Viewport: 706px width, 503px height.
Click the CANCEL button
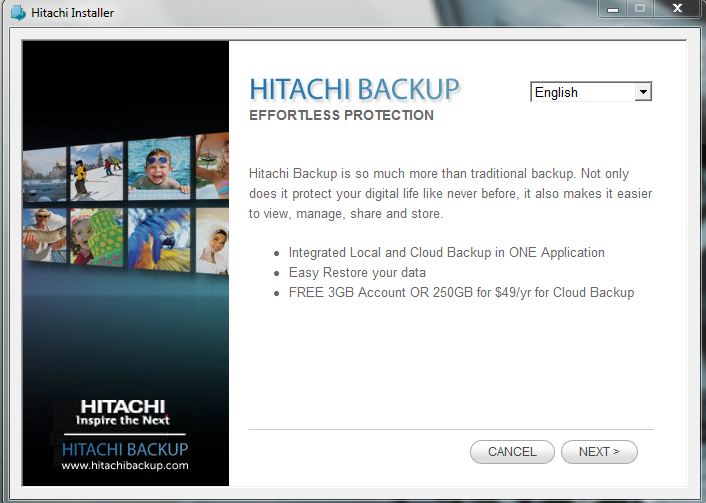point(512,452)
